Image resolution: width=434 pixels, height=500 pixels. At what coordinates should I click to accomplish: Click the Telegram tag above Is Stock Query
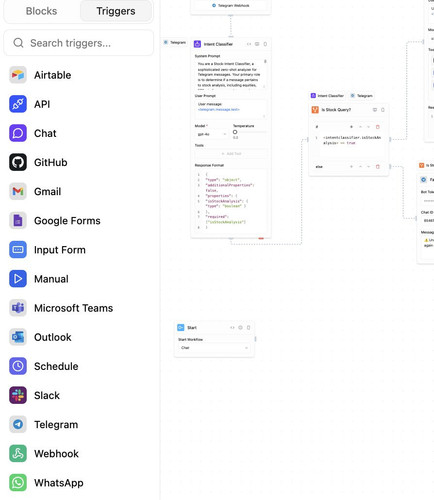click(362, 96)
